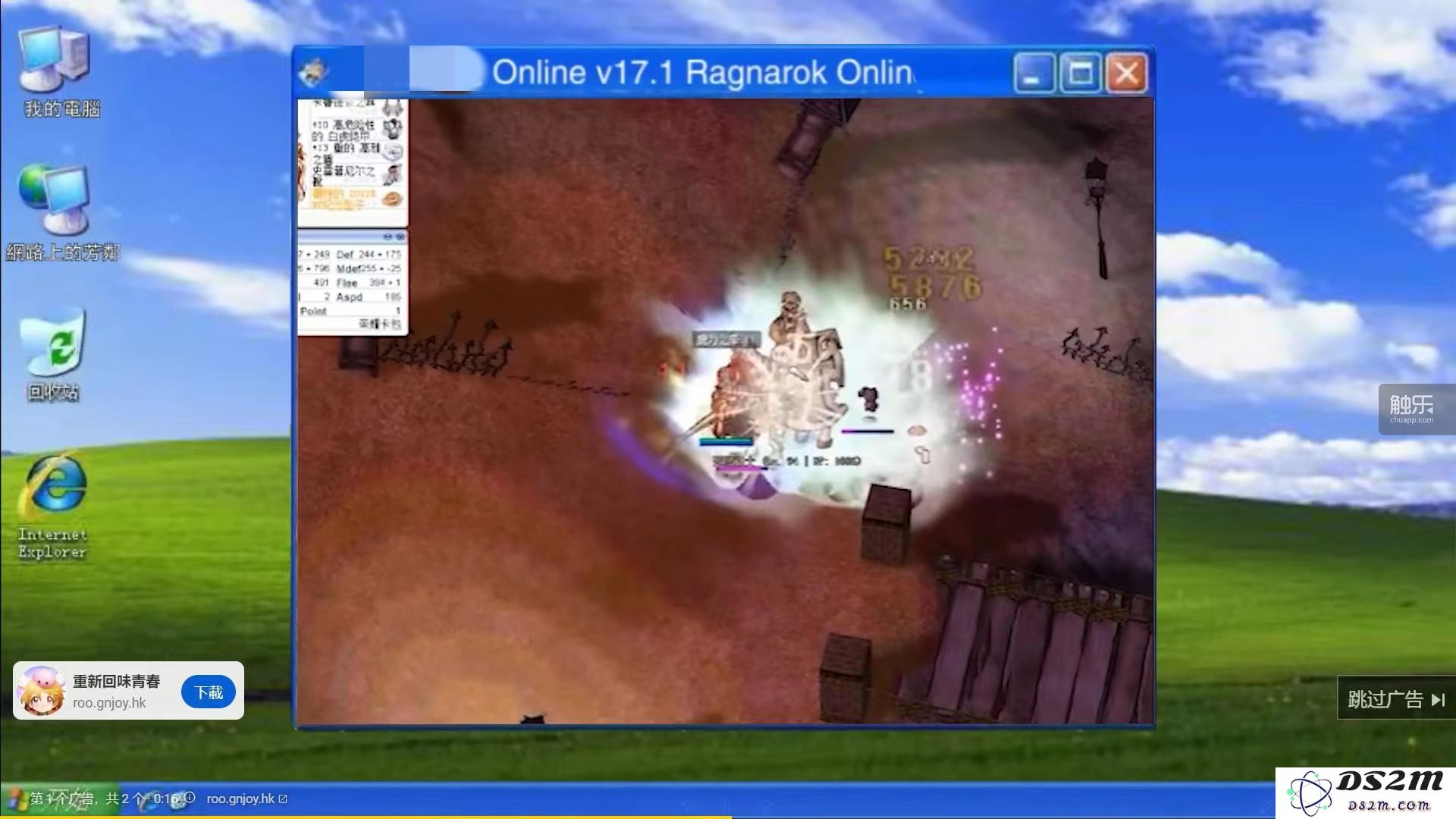
Task: Click the yellow ad progress bar
Action: click(x=364, y=817)
